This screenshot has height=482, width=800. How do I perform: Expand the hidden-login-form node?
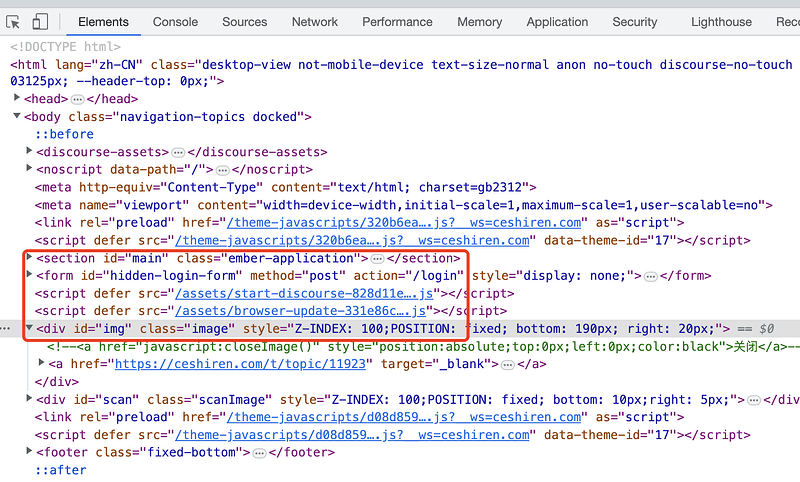[29, 274]
